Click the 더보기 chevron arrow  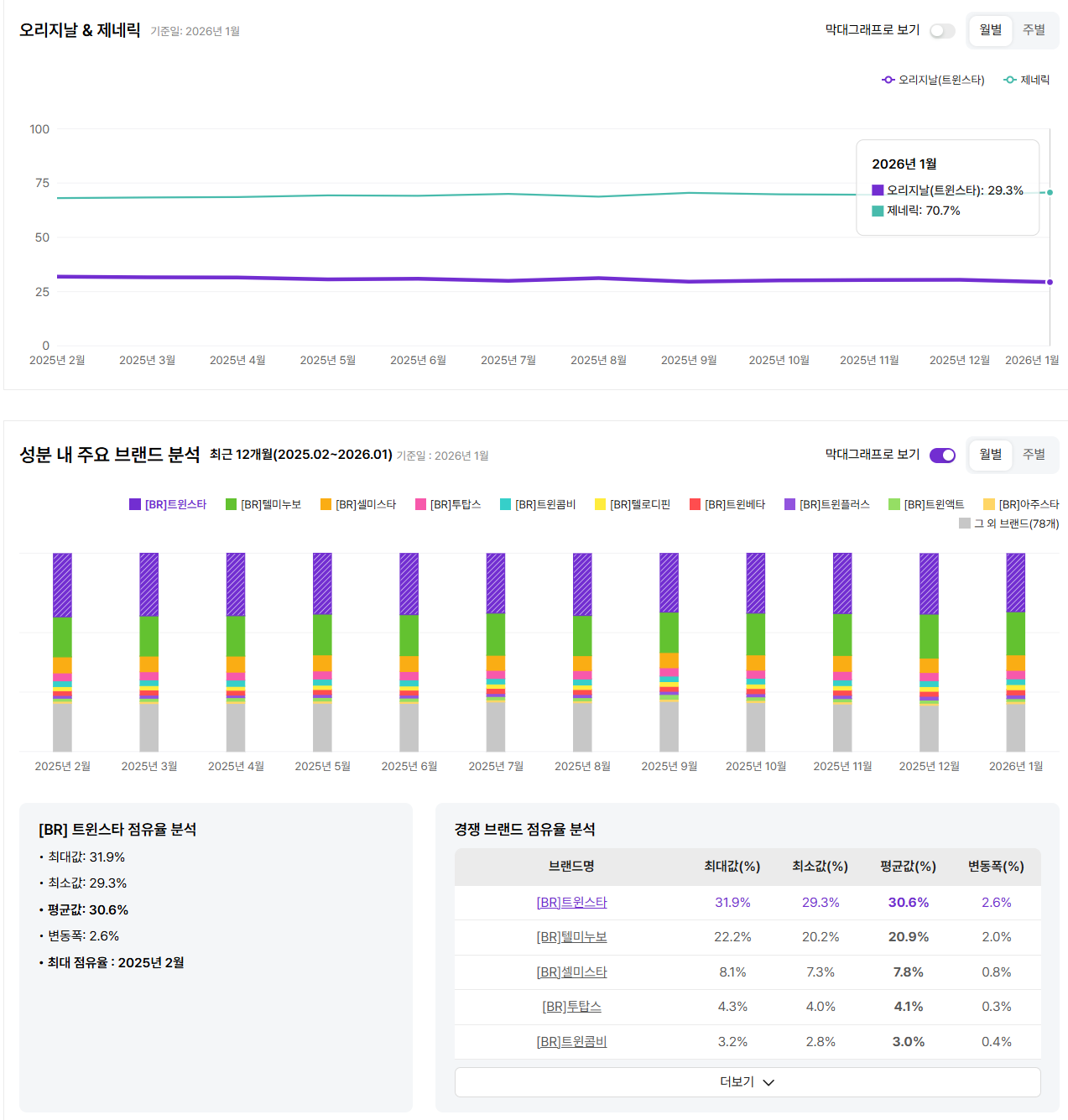(768, 1082)
